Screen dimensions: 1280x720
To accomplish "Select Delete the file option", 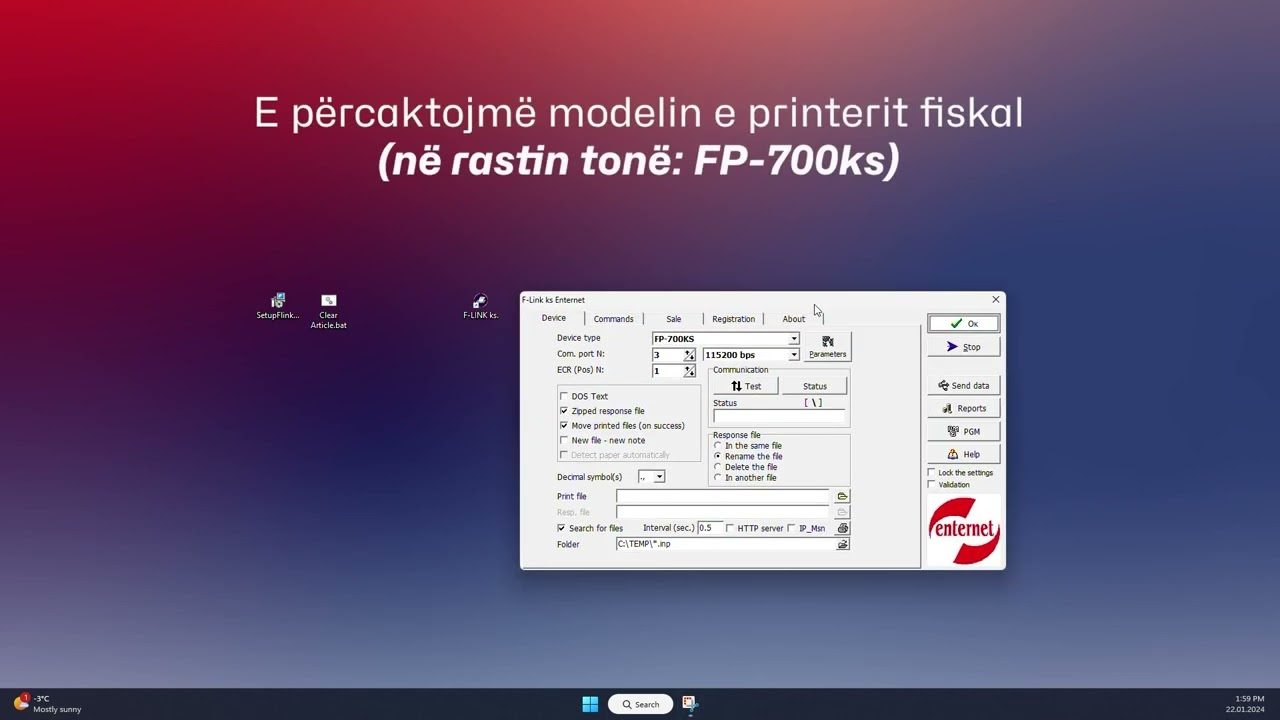I will point(718,467).
